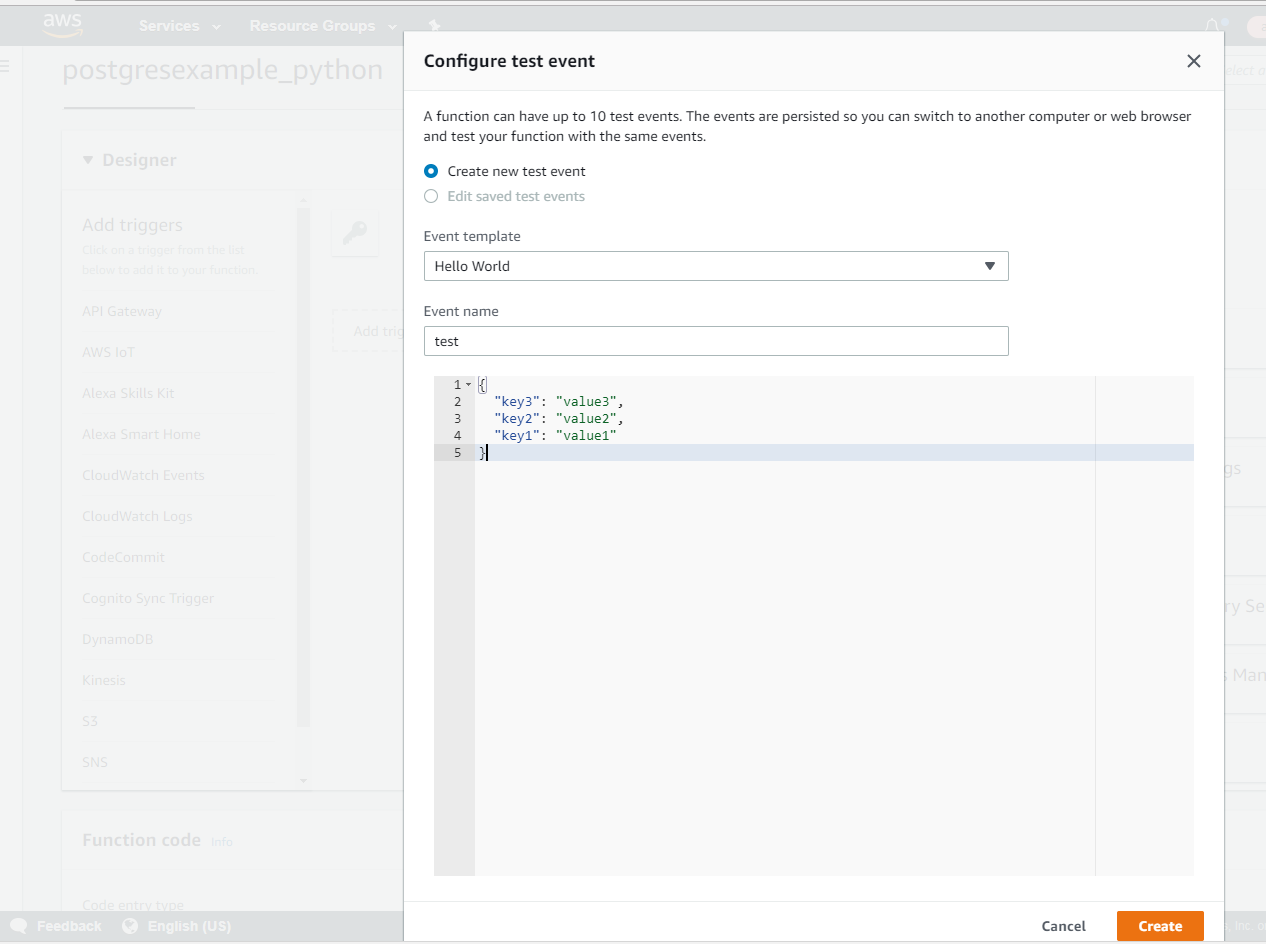Viewport: 1266px width, 944px height.
Task: Open the hamburger side menu icon
Action: [x=4, y=66]
